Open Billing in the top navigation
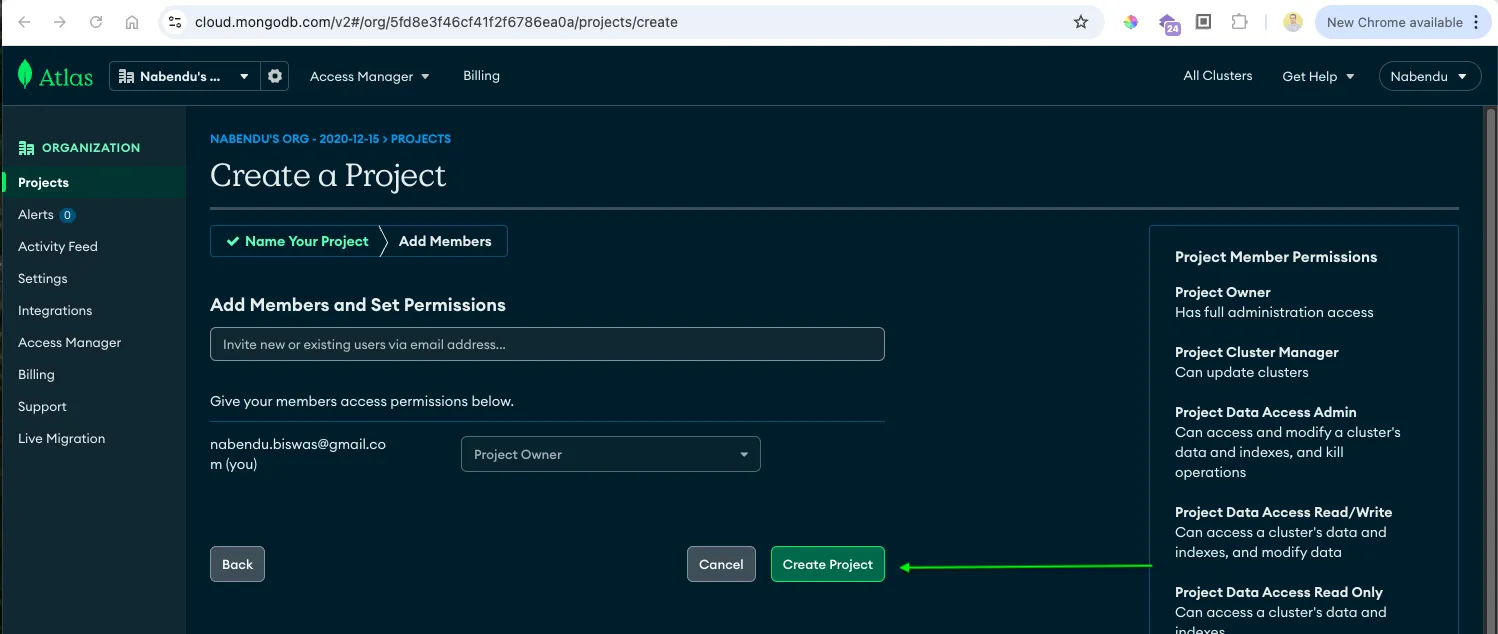This screenshot has width=1498, height=634. tap(481, 76)
